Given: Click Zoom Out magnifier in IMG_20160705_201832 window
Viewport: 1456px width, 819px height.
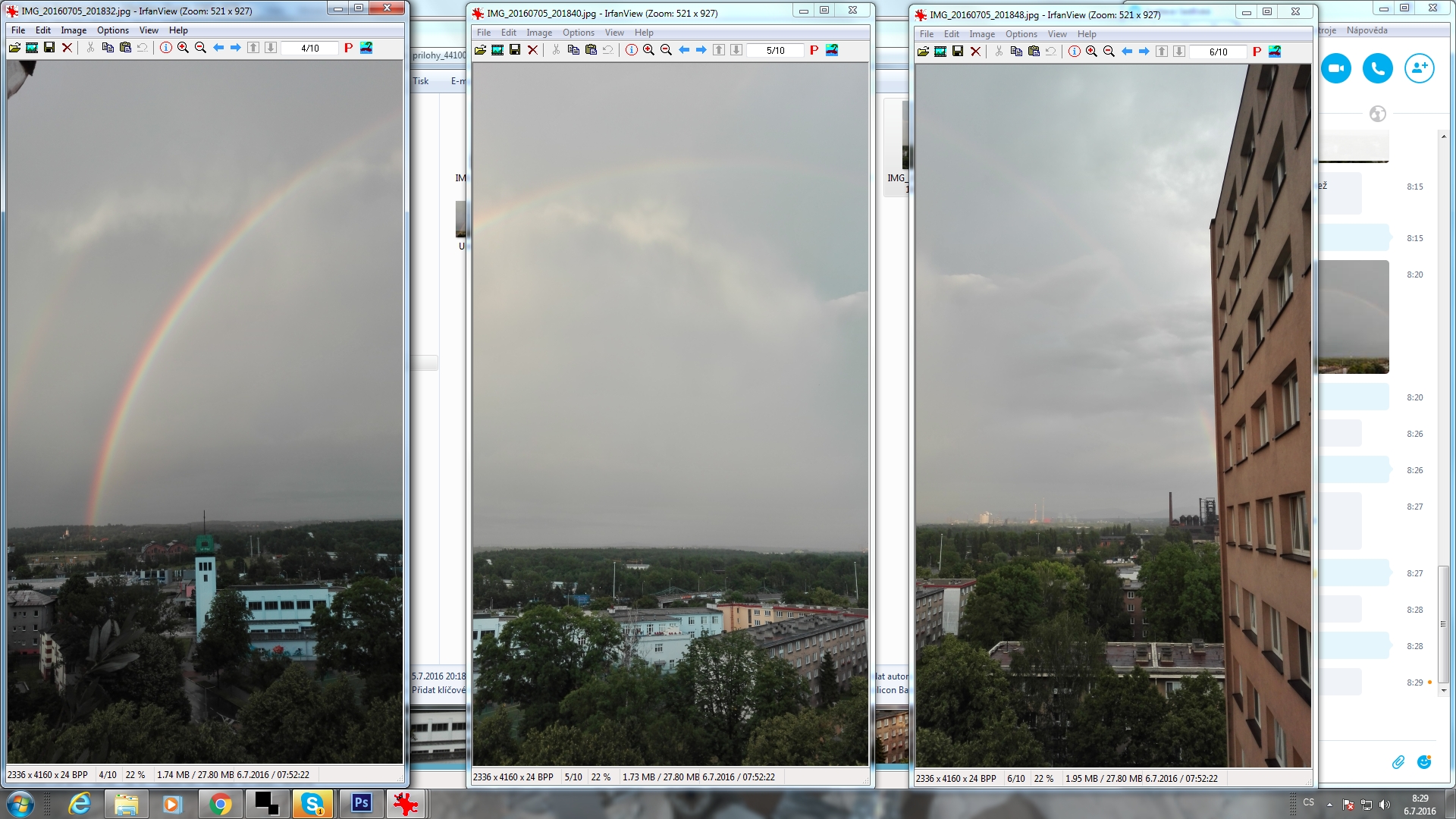Looking at the screenshot, I should coord(200,48).
